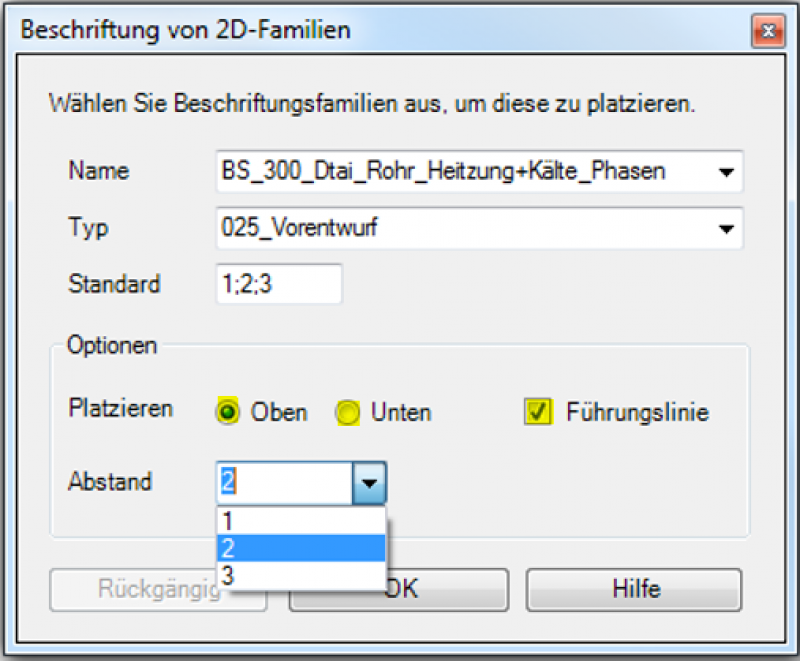Toggle the Führungslinie checkbox square
This screenshot has height=661, width=800.
[539, 412]
